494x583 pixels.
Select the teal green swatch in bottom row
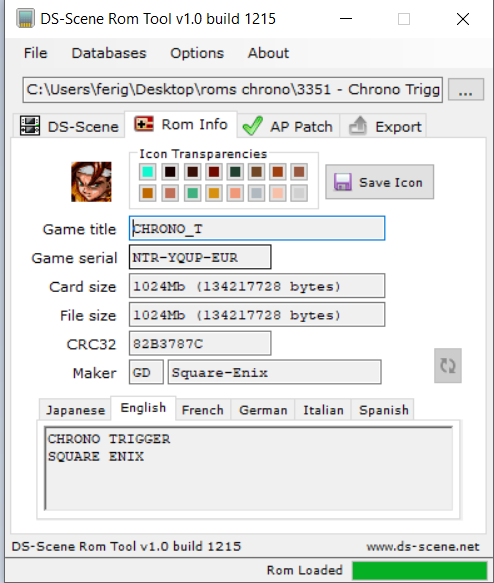(192, 193)
